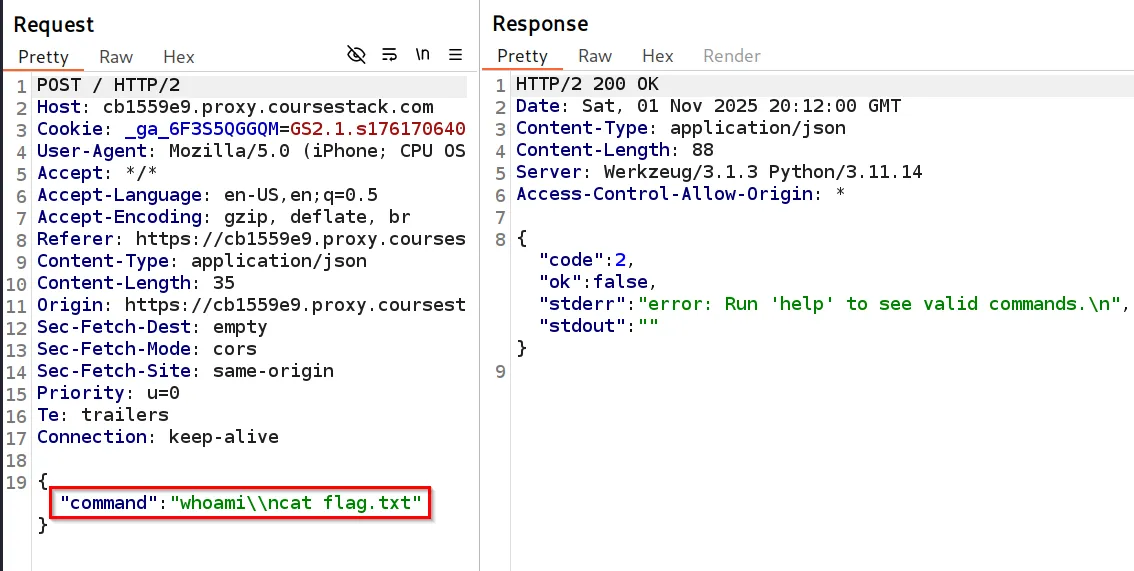Click the crossed-out eye icon in Request toolbar
This screenshot has width=1134, height=571.
pyautogui.click(x=356, y=55)
